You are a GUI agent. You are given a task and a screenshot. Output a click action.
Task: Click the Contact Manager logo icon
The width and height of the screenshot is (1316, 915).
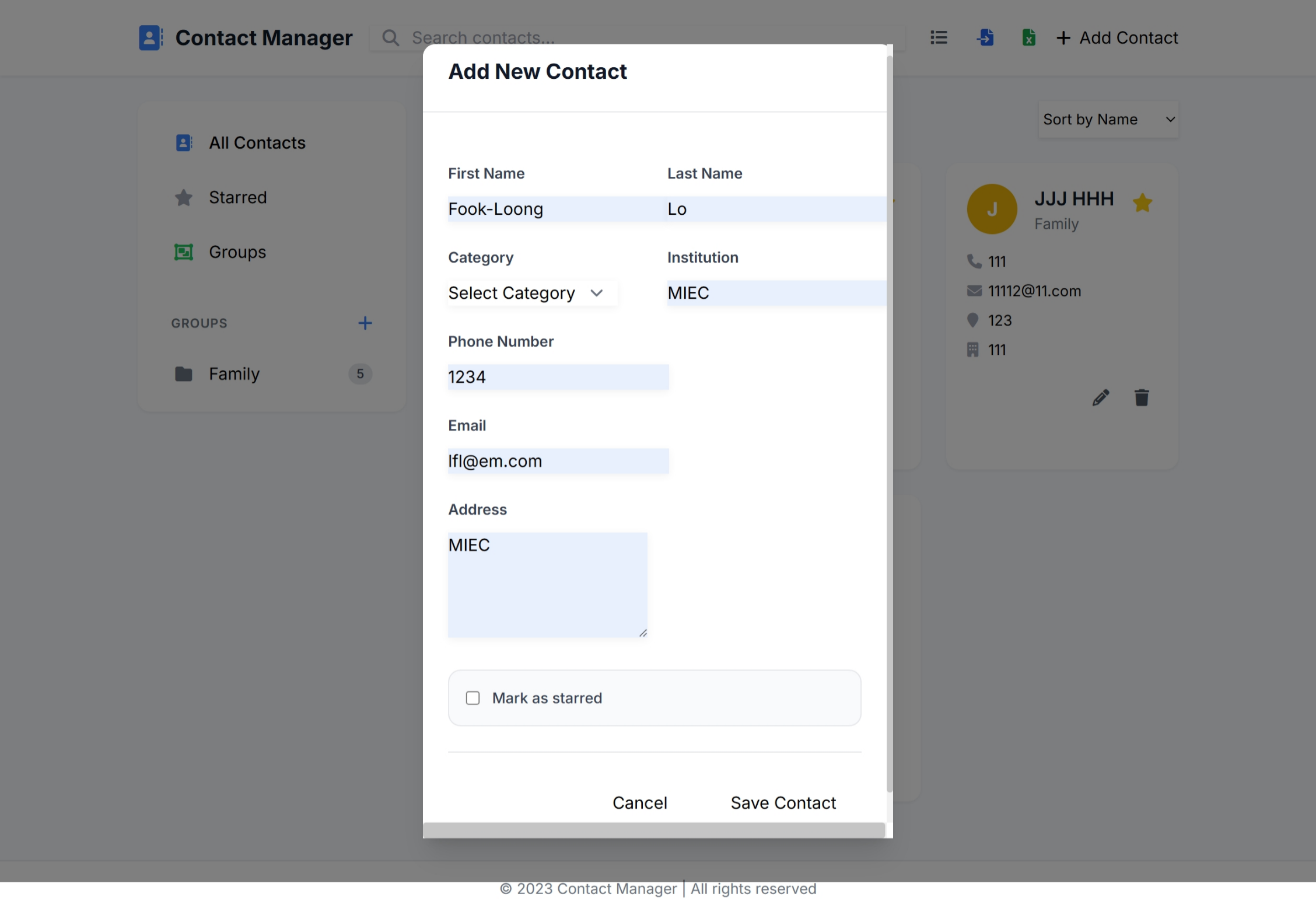point(150,38)
